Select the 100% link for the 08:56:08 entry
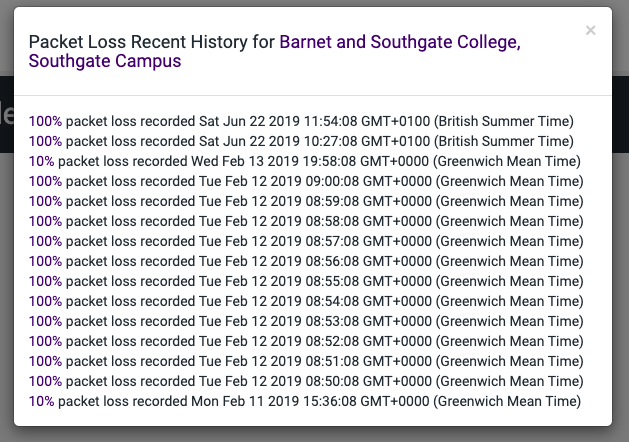Screen dimensions: 629x442 (x=45, y=261)
